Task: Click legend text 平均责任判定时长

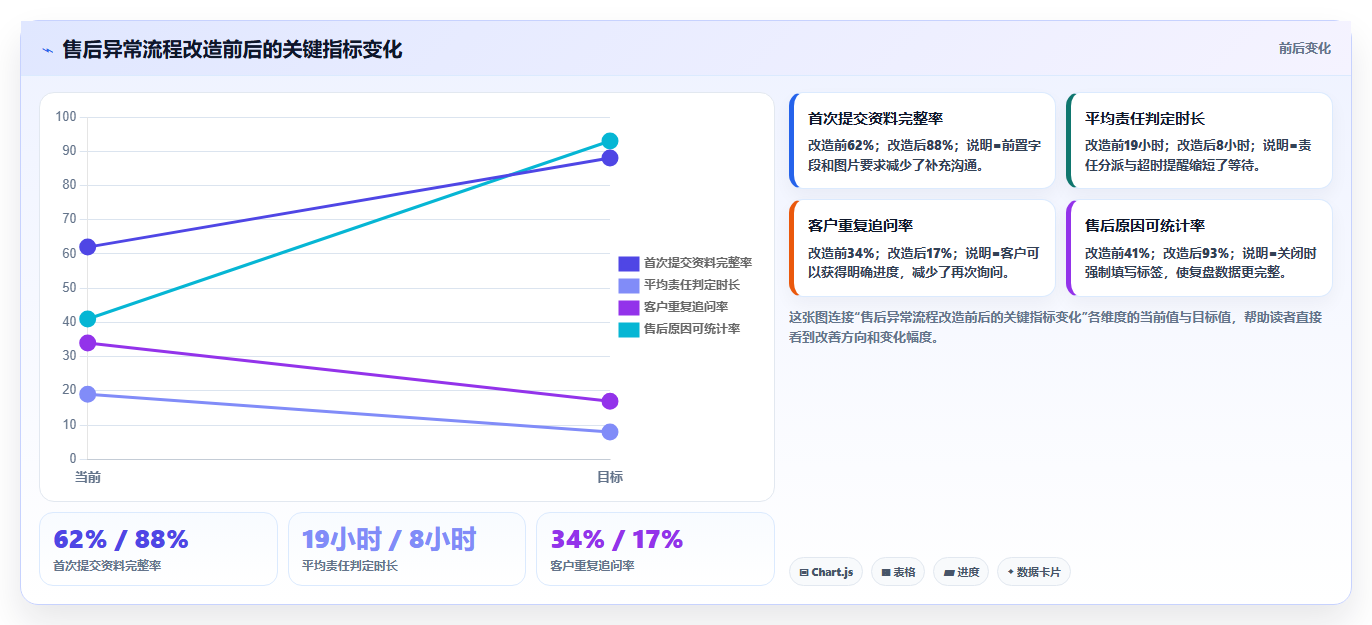Action: (692, 285)
